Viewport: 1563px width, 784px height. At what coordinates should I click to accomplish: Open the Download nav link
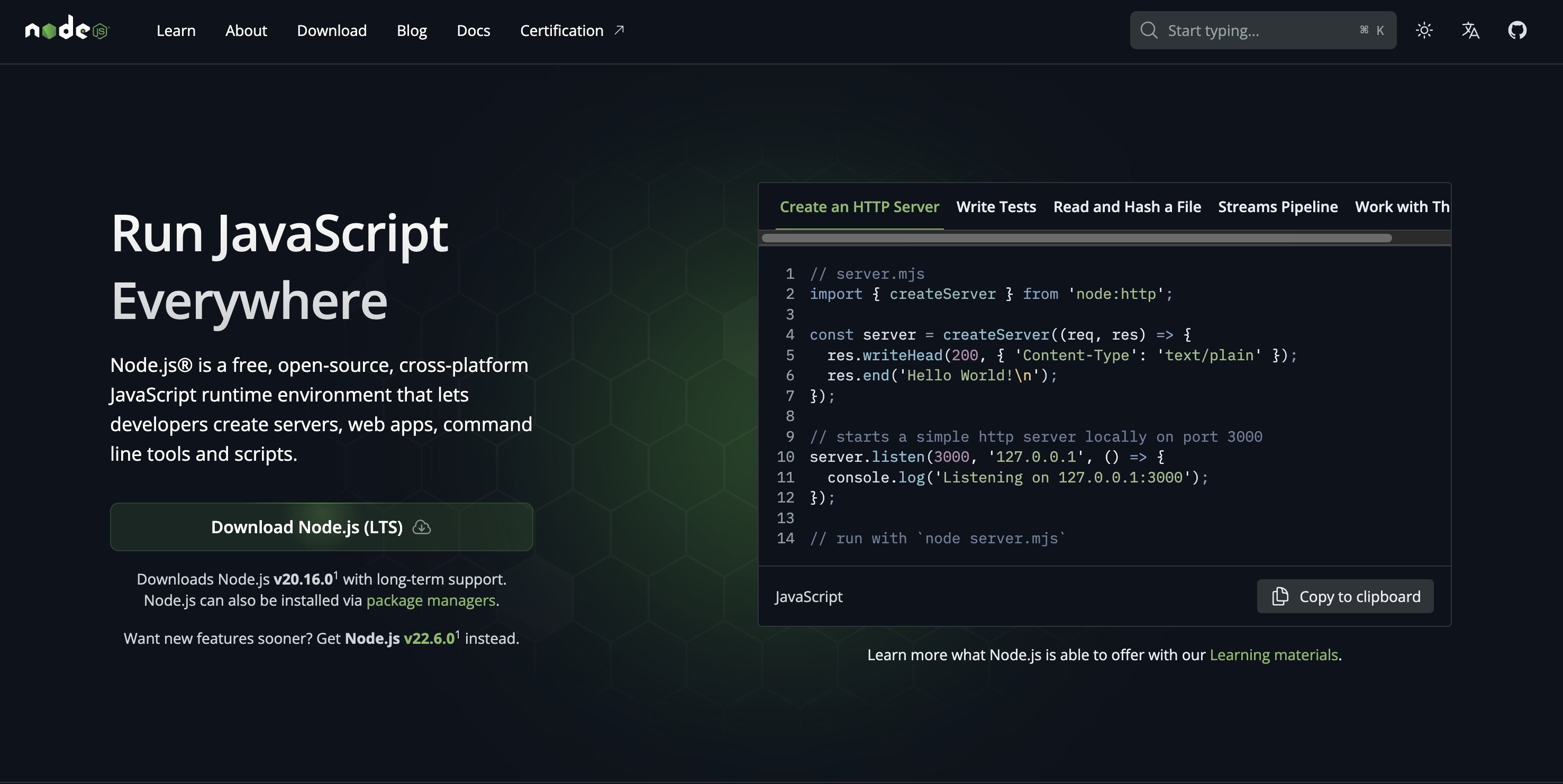pos(332,30)
